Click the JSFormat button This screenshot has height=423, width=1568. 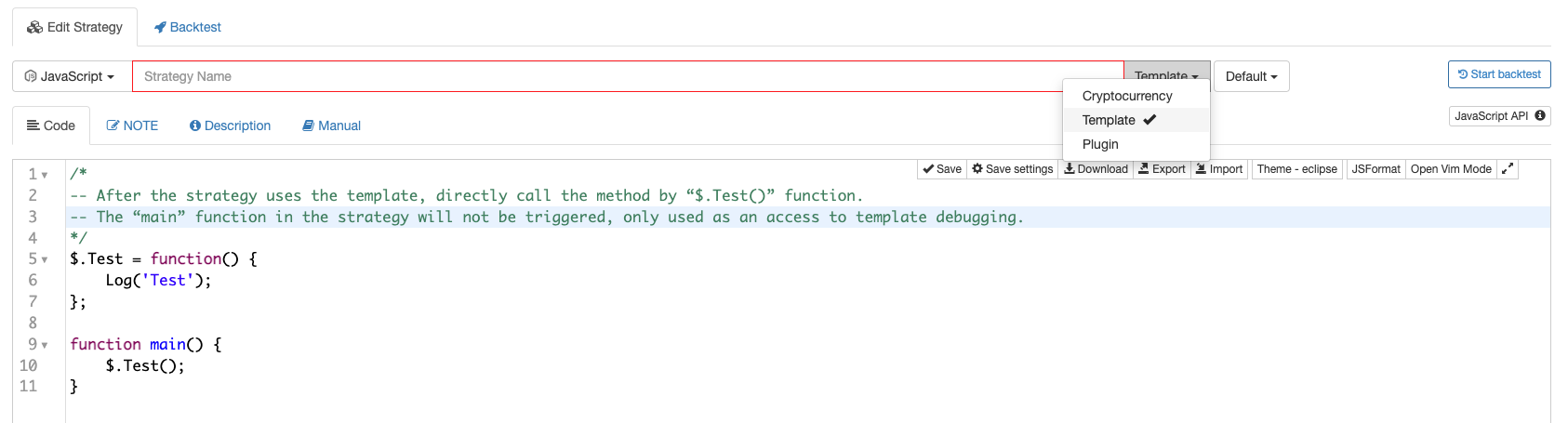point(1375,169)
